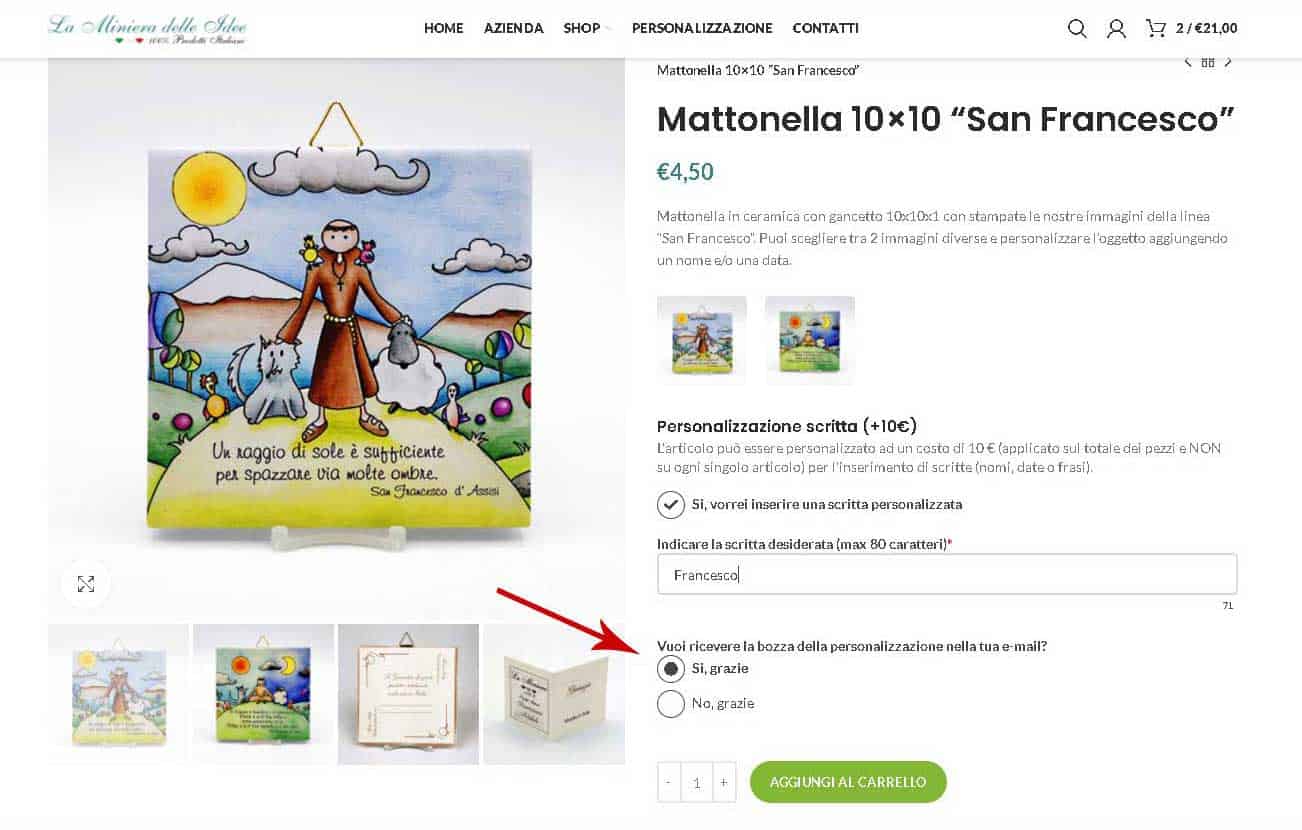Open the shop grid icon
Image resolution: width=1302 pixels, height=830 pixels.
click(1208, 62)
